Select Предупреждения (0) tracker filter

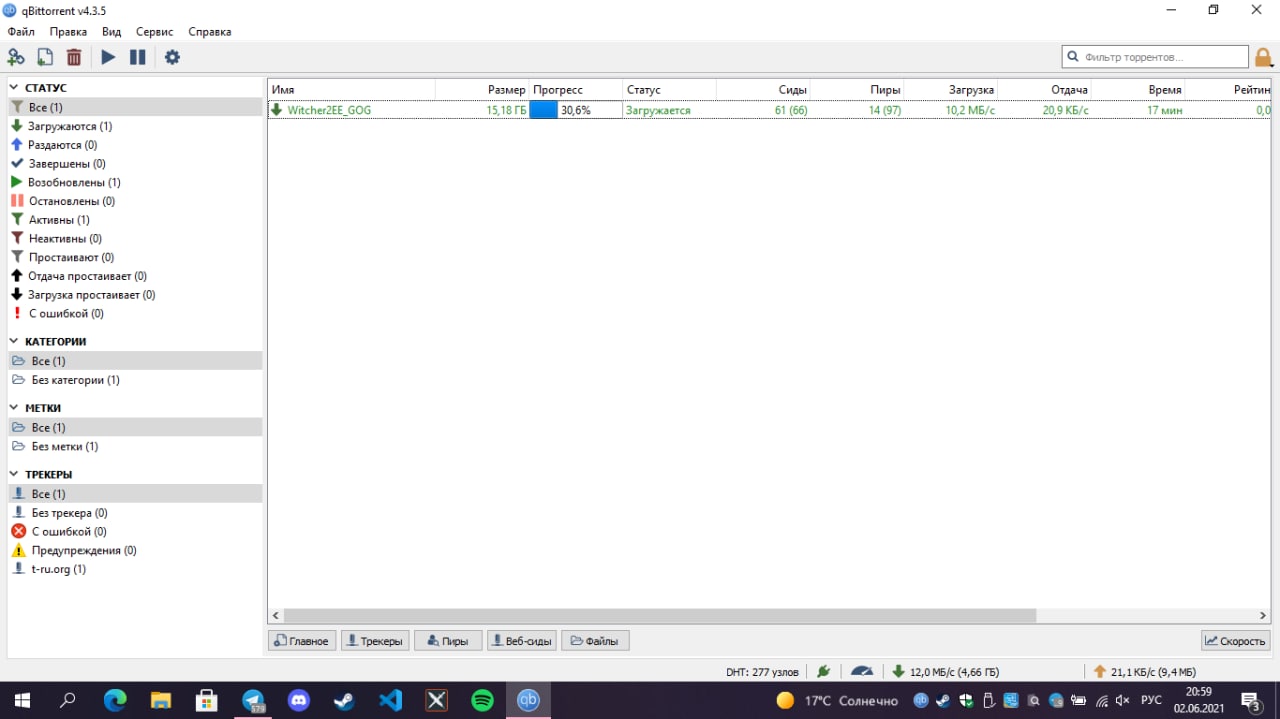135,551
